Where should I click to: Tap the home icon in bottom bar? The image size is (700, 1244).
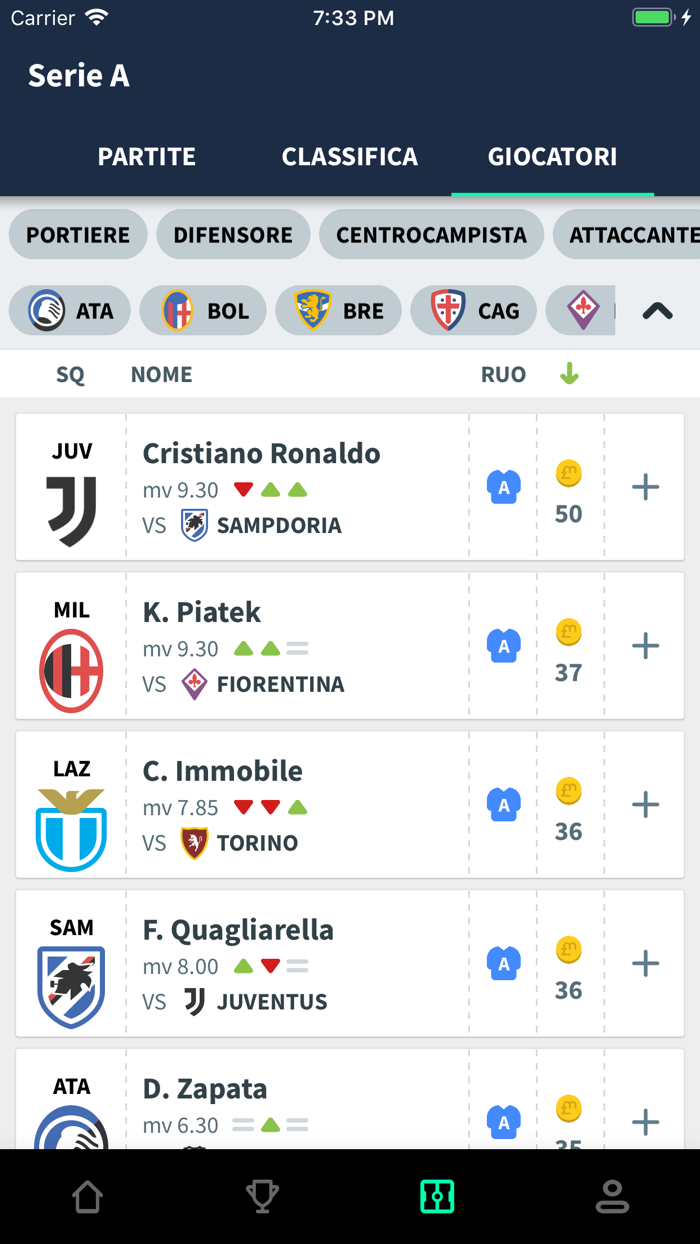[x=87, y=1196]
